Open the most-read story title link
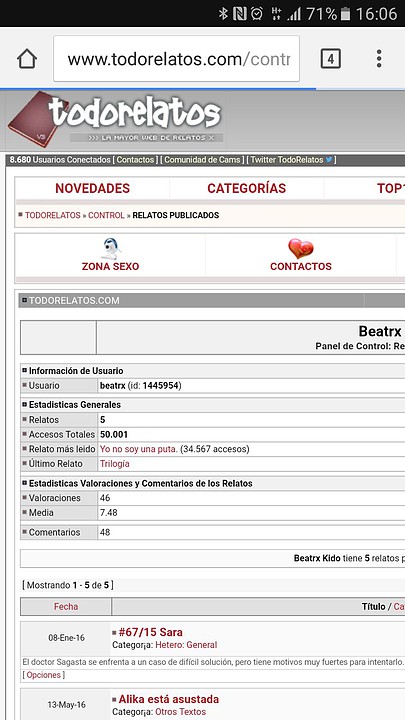The height and width of the screenshot is (720, 405). (x=139, y=449)
